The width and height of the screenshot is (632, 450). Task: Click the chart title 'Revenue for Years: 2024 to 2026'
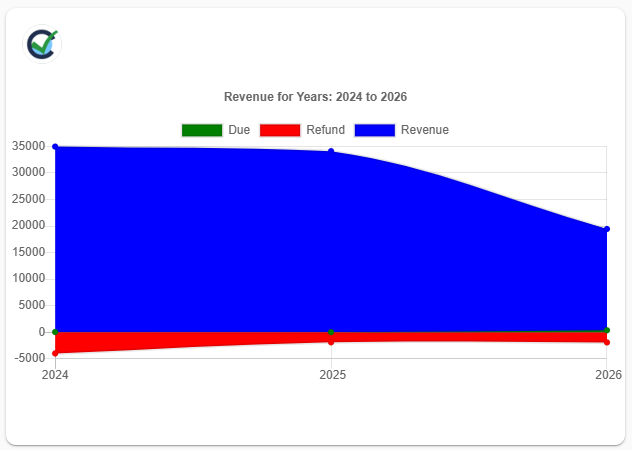pyautogui.click(x=315, y=97)
